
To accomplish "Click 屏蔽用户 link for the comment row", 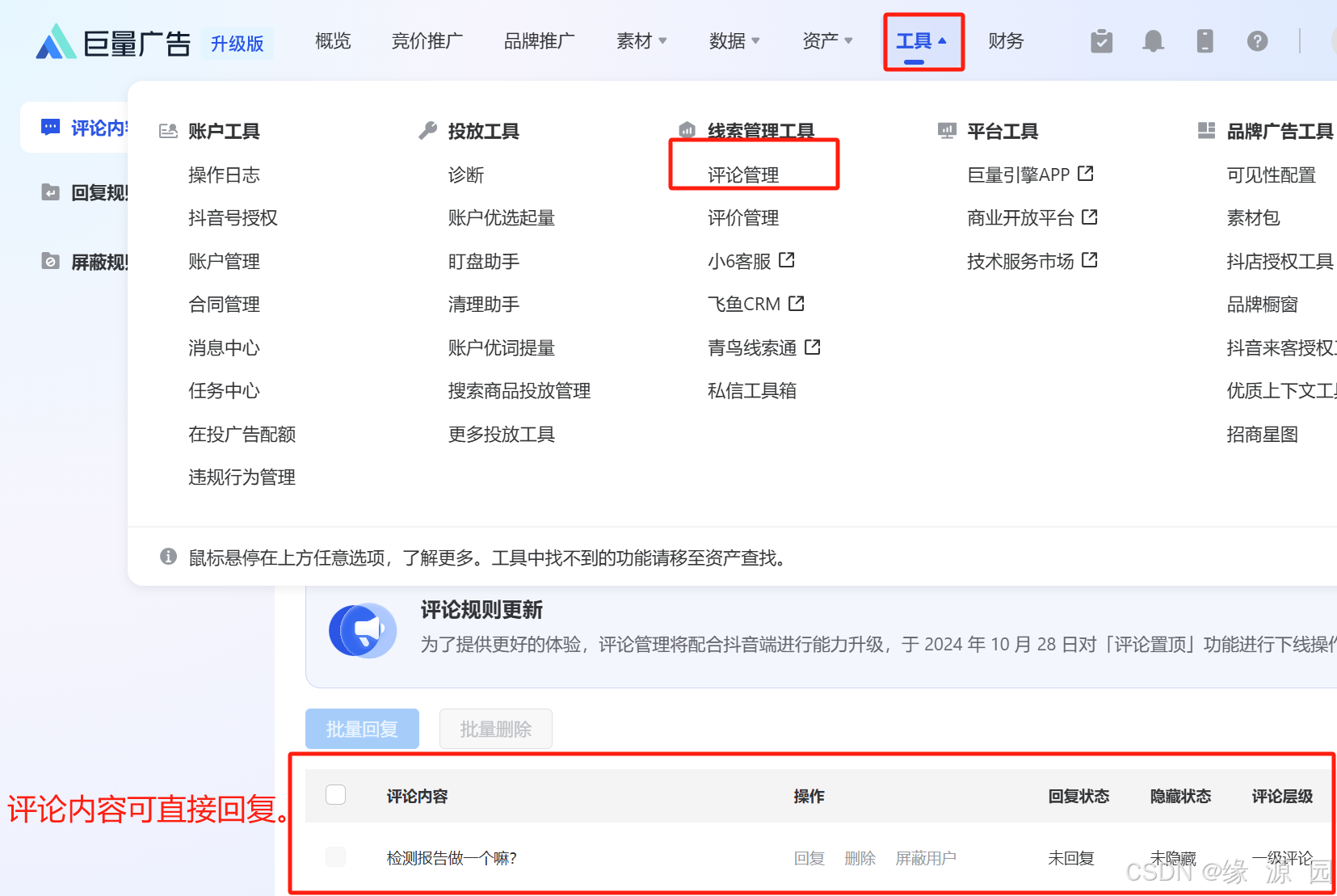I will tap(926, 858).
